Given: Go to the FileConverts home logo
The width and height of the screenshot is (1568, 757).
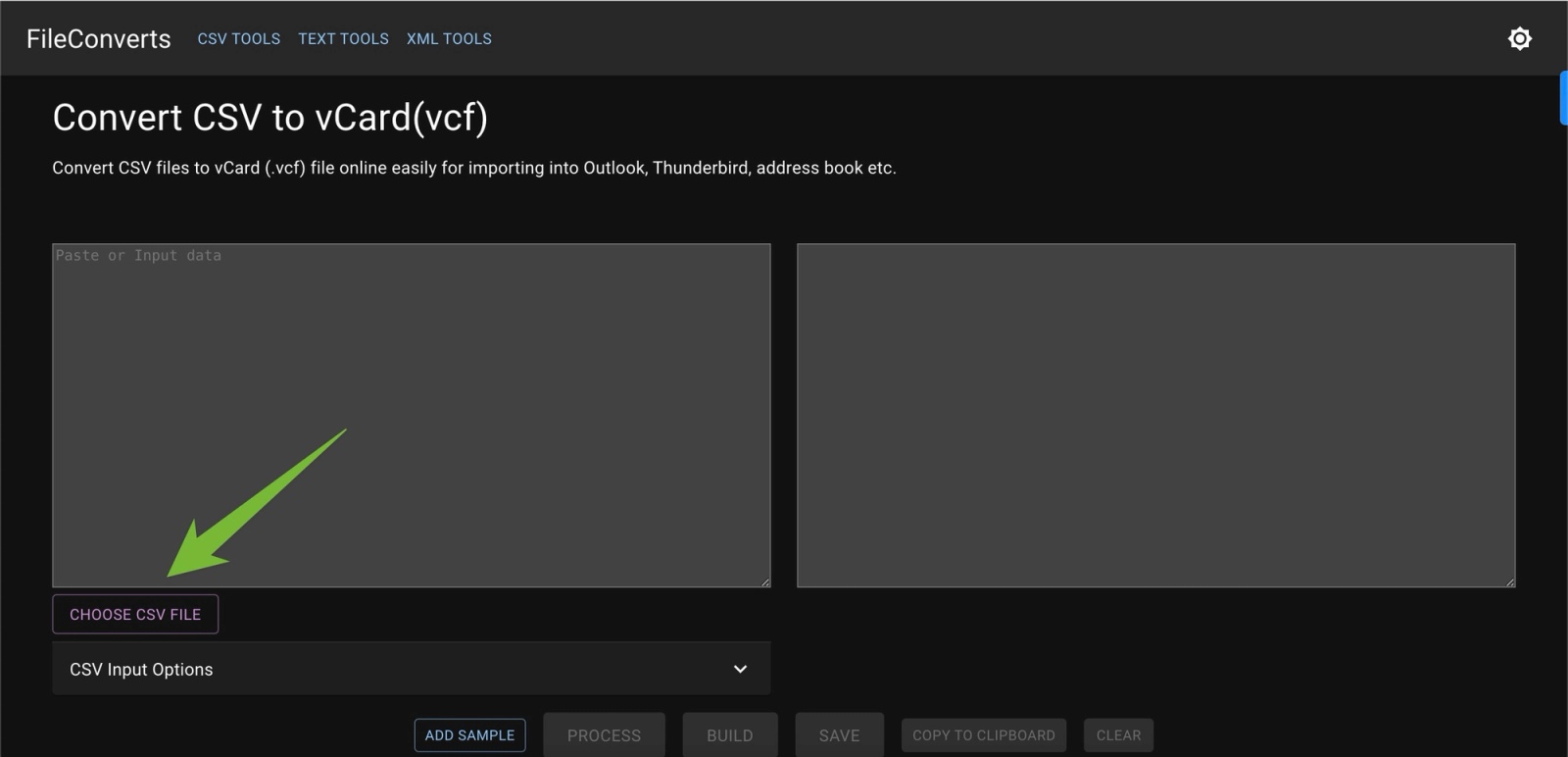Looking at the screenshot, I should pyautogui.click(x=98, y=38).
